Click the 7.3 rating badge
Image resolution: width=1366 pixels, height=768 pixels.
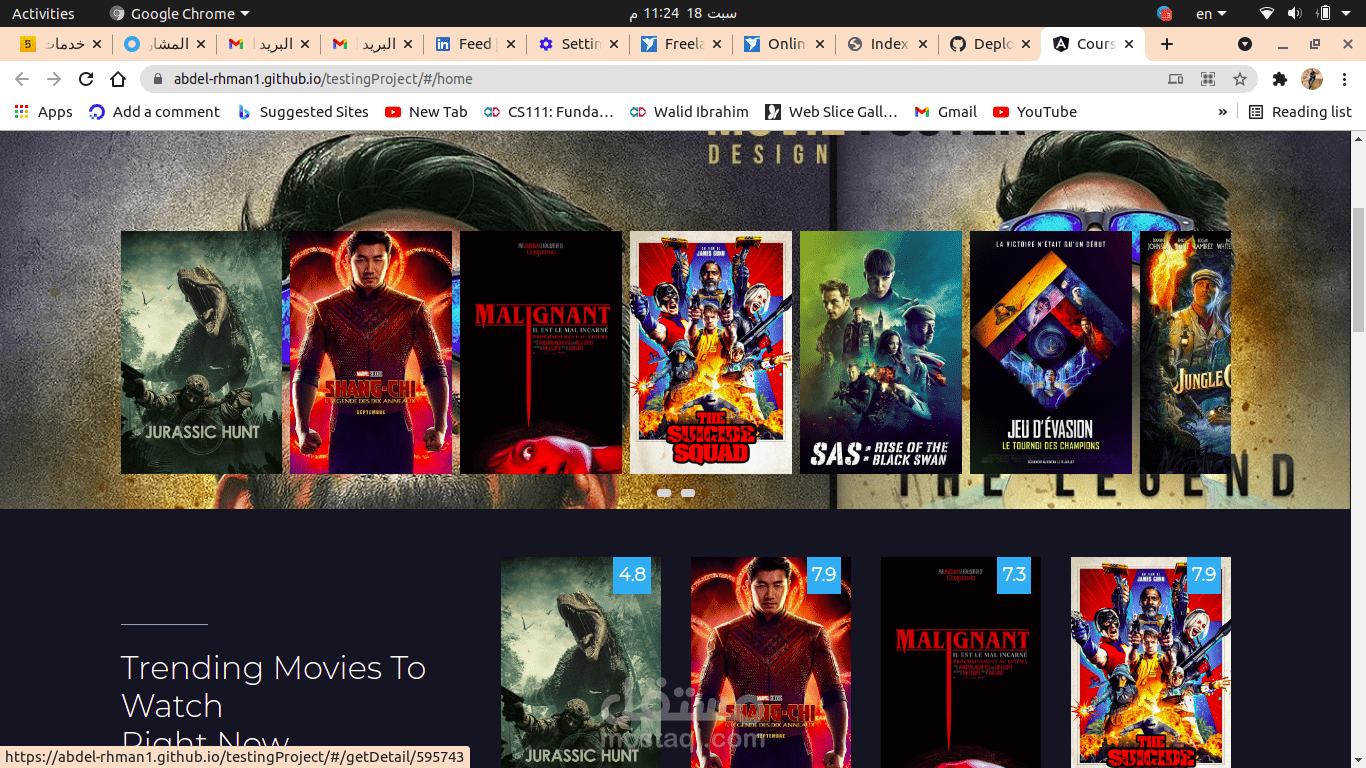(x=1014, y=575)
